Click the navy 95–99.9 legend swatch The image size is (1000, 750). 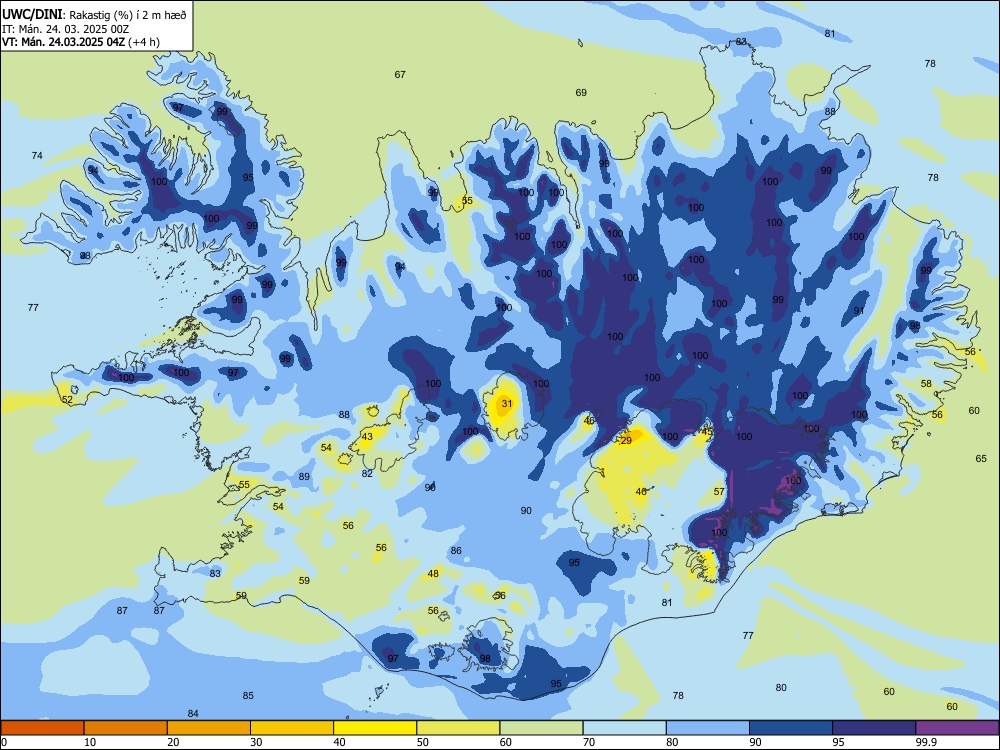(874, 728)
